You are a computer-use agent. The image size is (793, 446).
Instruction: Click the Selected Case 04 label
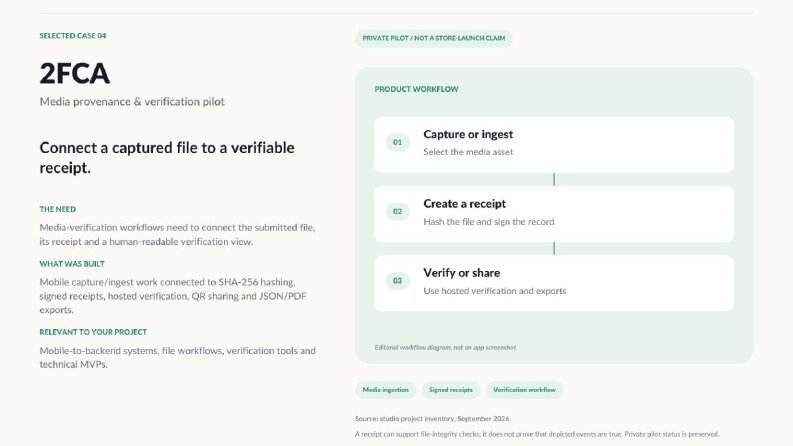73,35
